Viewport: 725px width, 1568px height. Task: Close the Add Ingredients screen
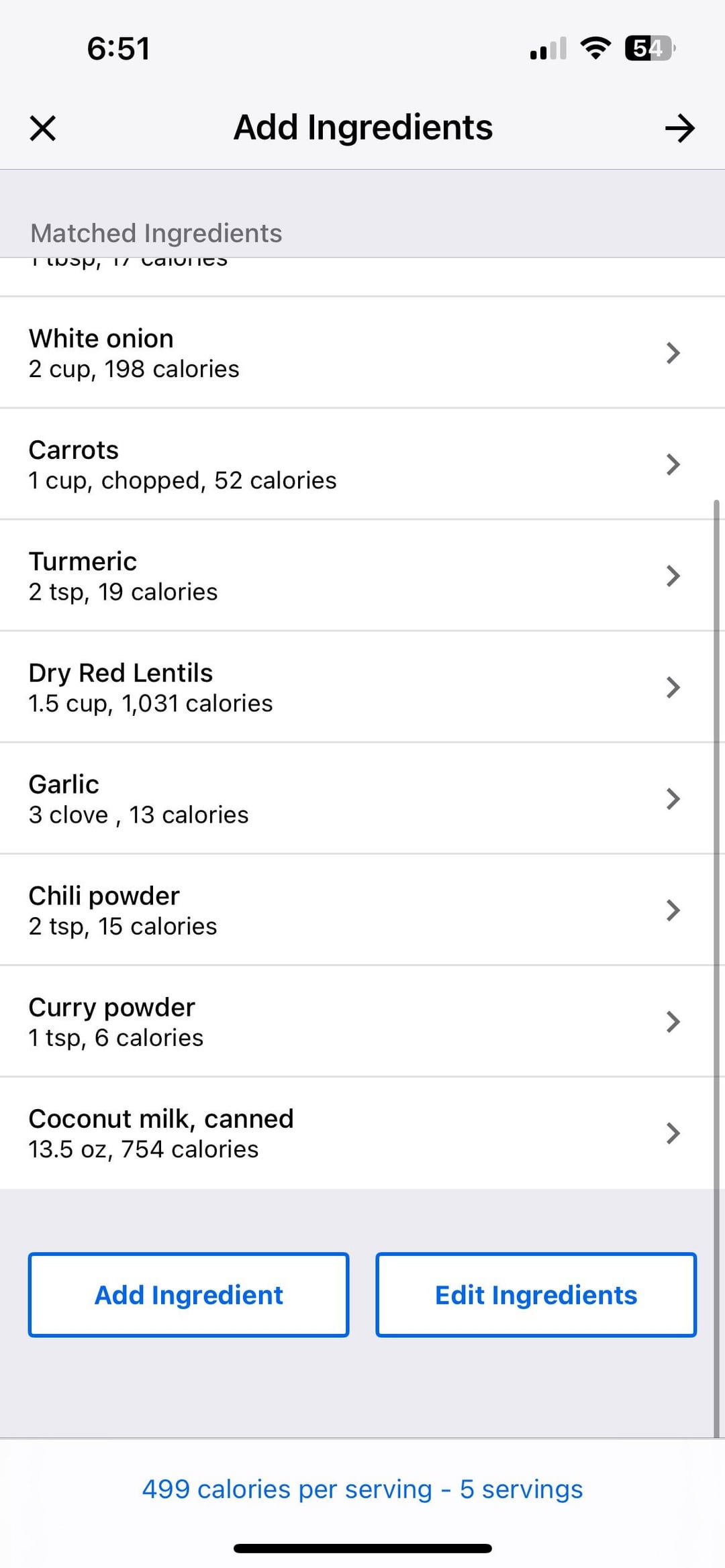click(43, 128)
